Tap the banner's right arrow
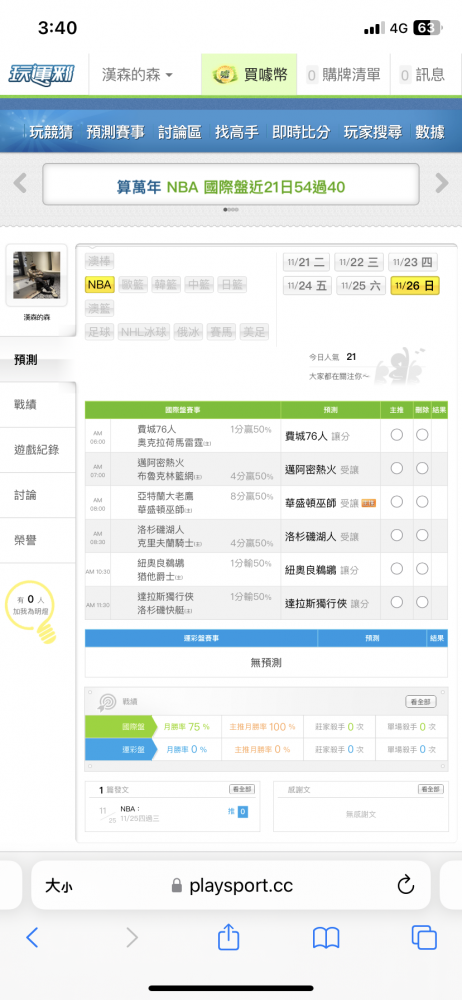Image resolution: width=462 pixels, height=1000 pixels. tap(442, 184)
